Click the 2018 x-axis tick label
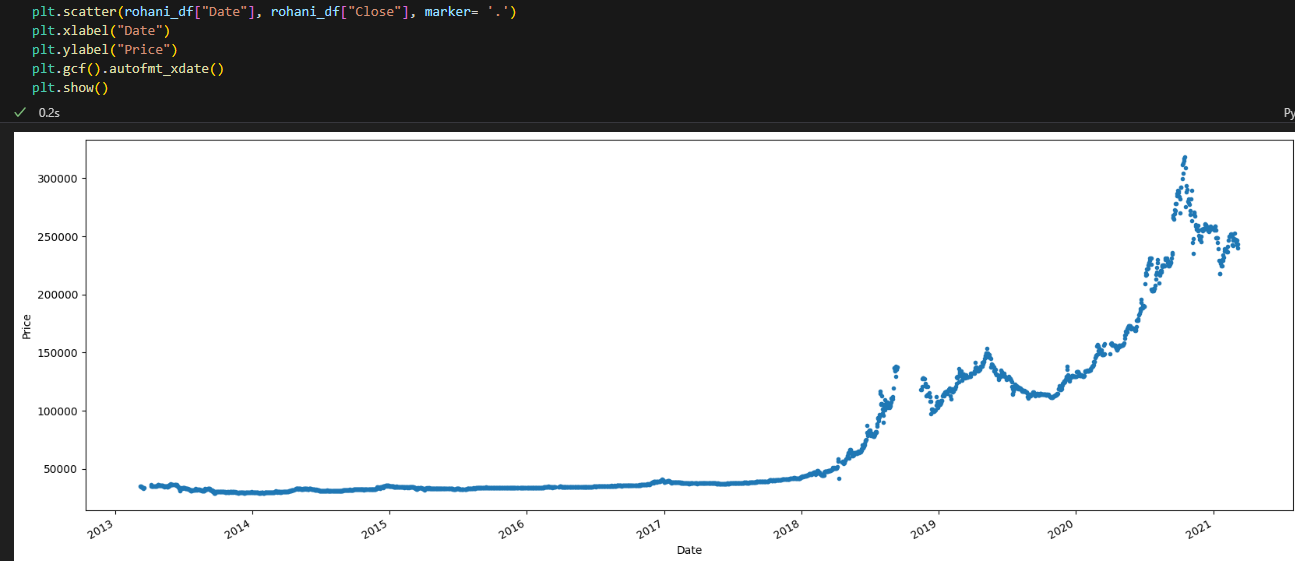The width and height of the screenshot is (1295, 561). [x=787, y=529]
